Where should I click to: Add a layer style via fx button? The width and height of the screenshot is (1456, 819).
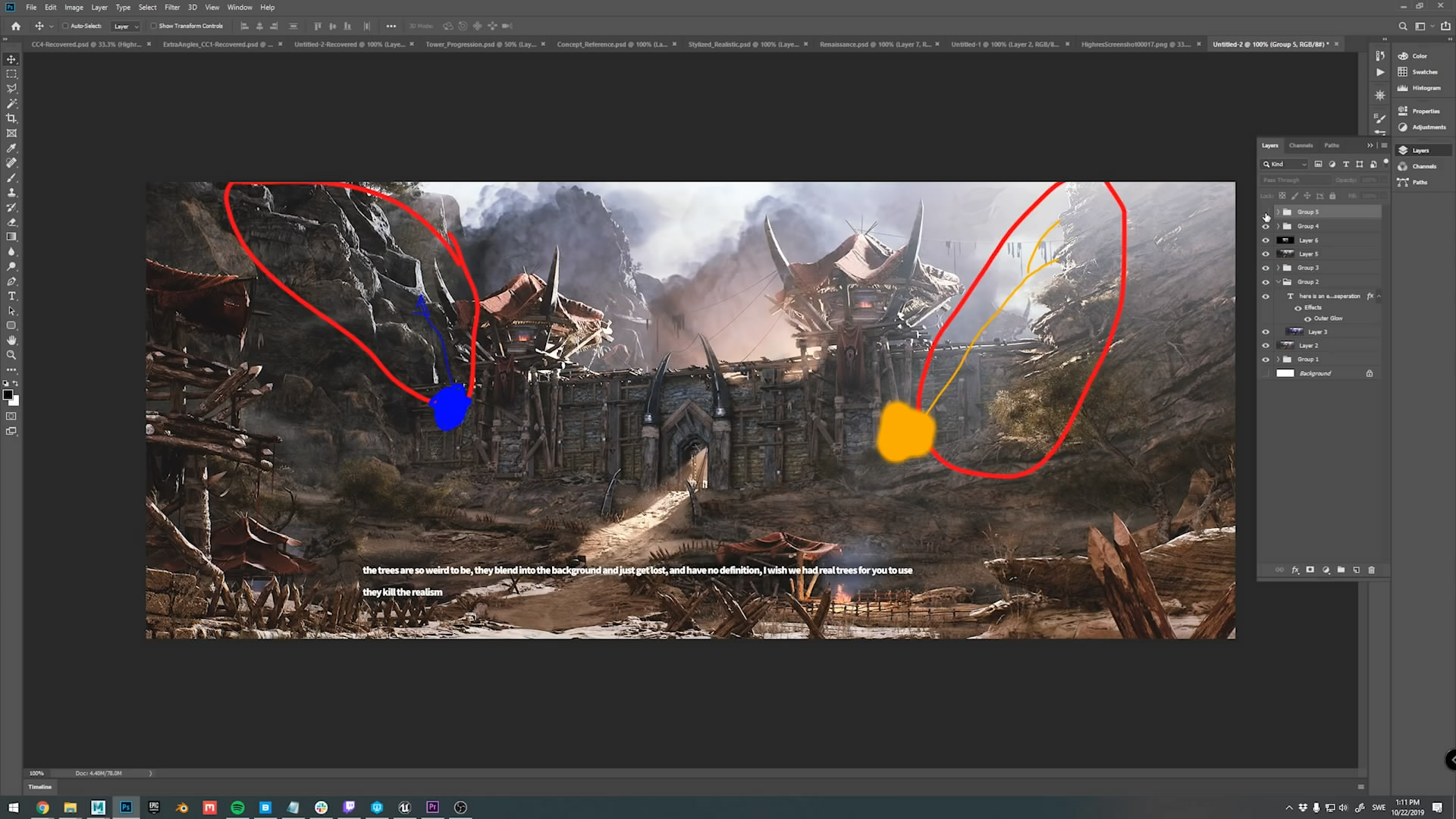pos(1295,570)
